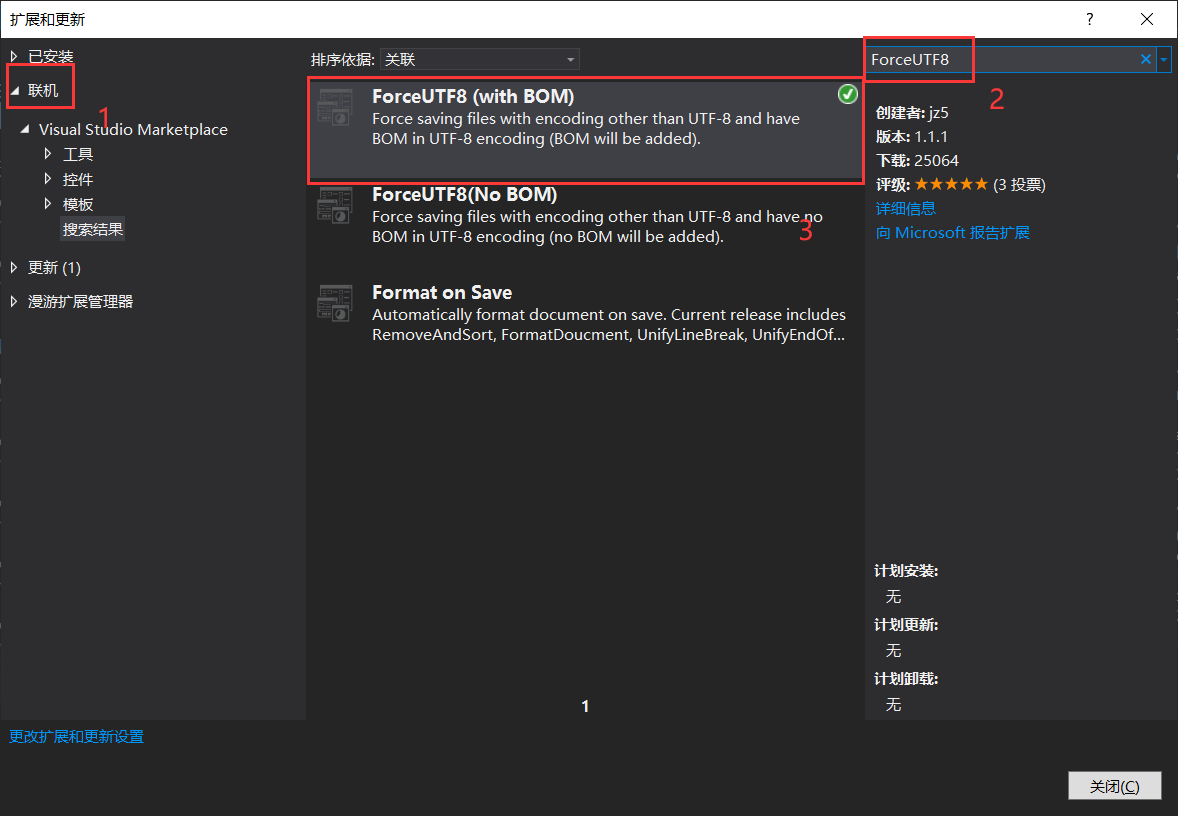The height and width of the screenshot is (816, 1178).
Task: Expand the 漫游扩展管理器 category
Action: [x=14, y=301]
